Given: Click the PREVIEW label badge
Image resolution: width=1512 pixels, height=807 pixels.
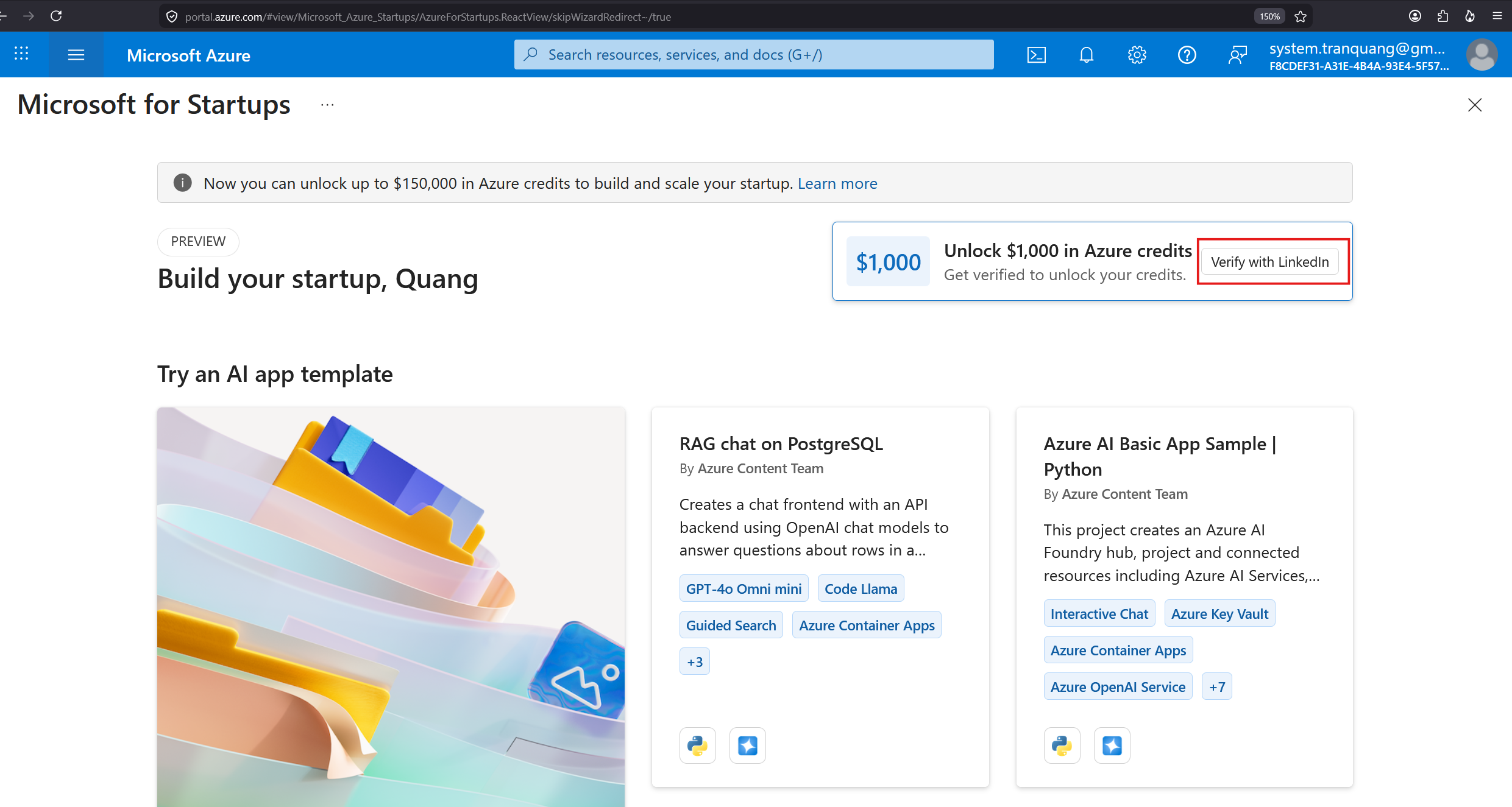Looking at the screenshot, I should point(198,242).
